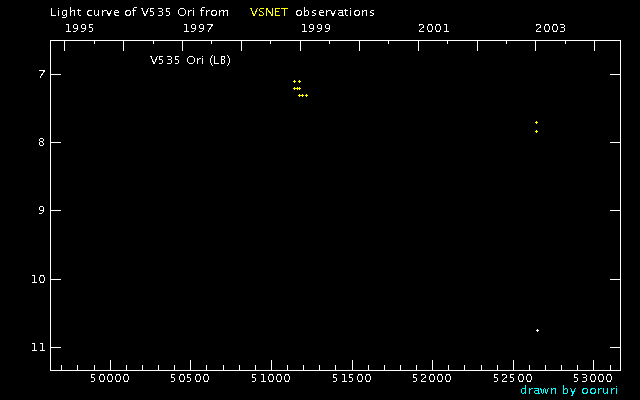Click the Julian date label 53000

pyautogui.click(x=593, y=378)
